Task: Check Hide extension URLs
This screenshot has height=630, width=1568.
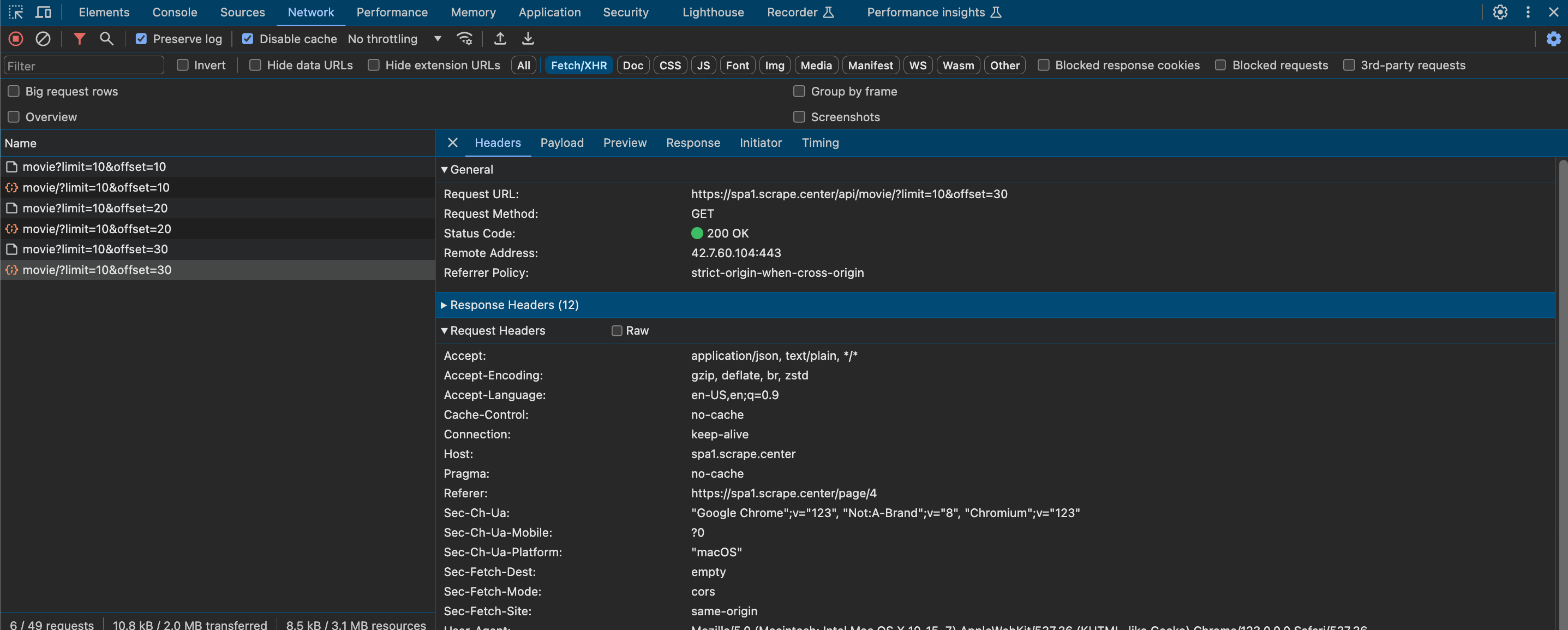Action: [374, 65]
